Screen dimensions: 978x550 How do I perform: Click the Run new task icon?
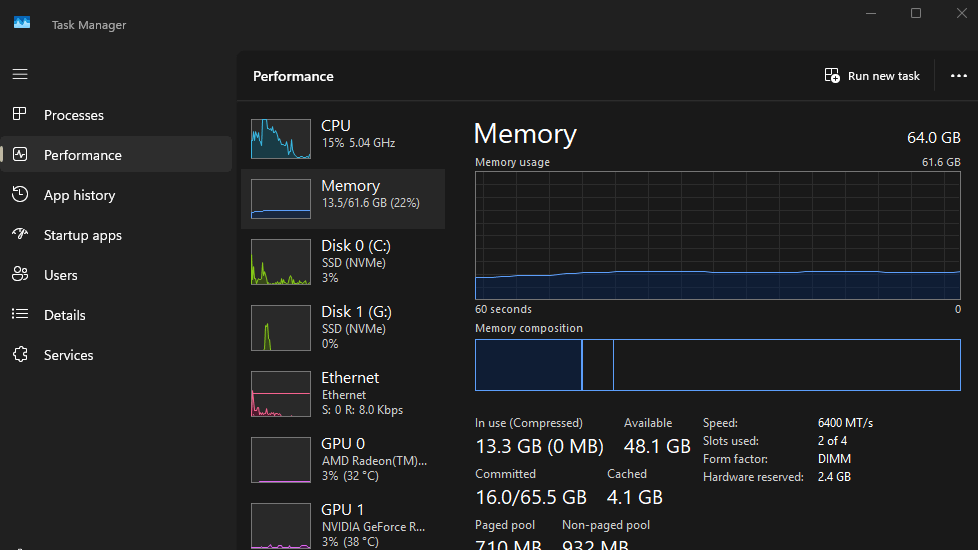point(832,75)
